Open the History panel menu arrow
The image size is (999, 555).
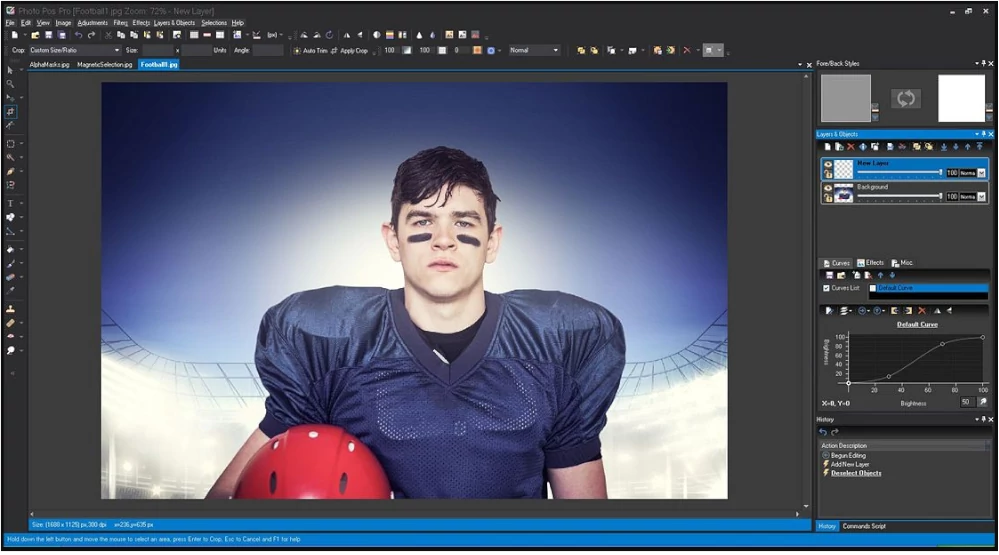977,419
